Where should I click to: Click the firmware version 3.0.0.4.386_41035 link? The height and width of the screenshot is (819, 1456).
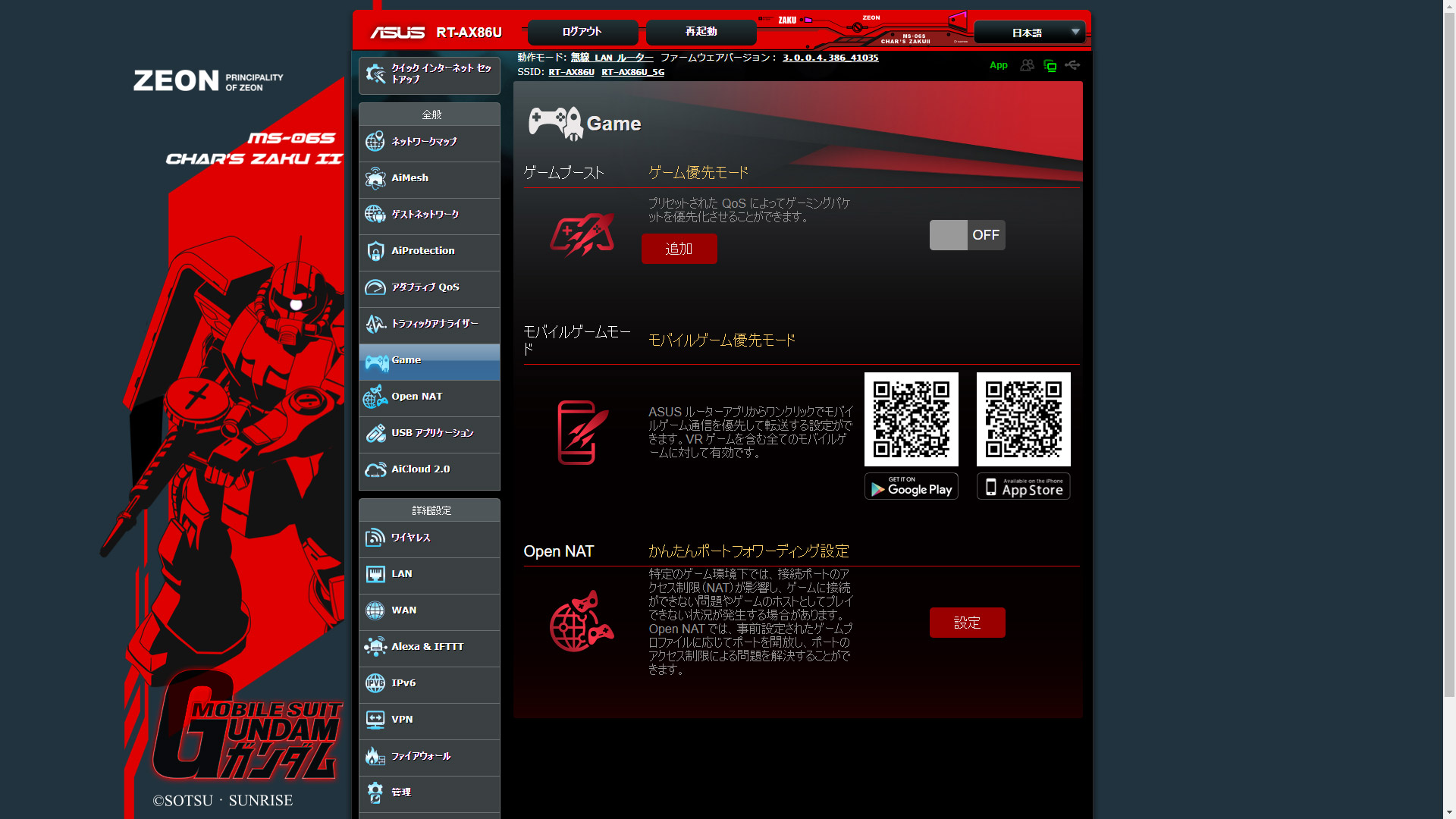(830, 58)
